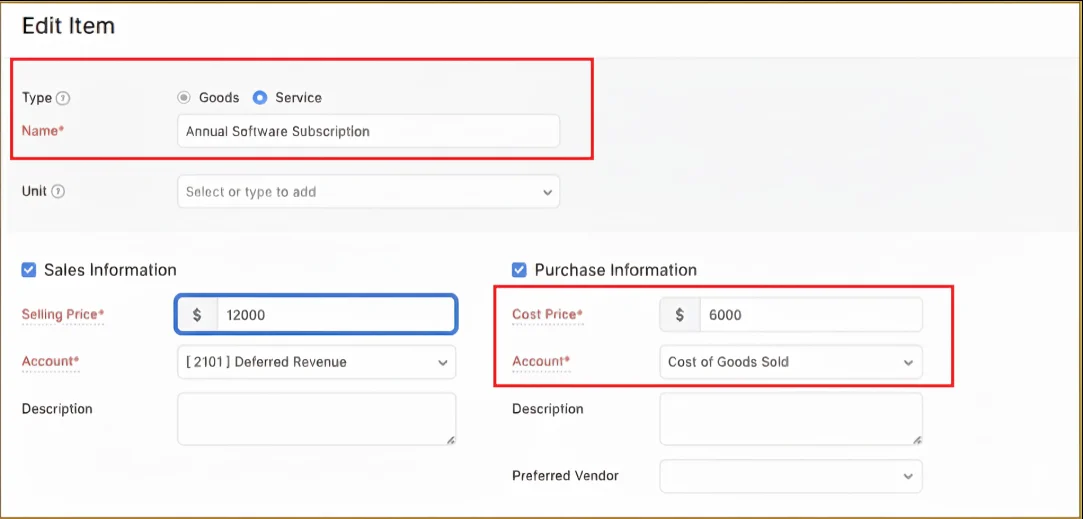The height and width of the screenshot is (519, 1083).
Task: Open the Preferred Vendor dropdown
Action: pyautogui.click(x=790, y=476)
